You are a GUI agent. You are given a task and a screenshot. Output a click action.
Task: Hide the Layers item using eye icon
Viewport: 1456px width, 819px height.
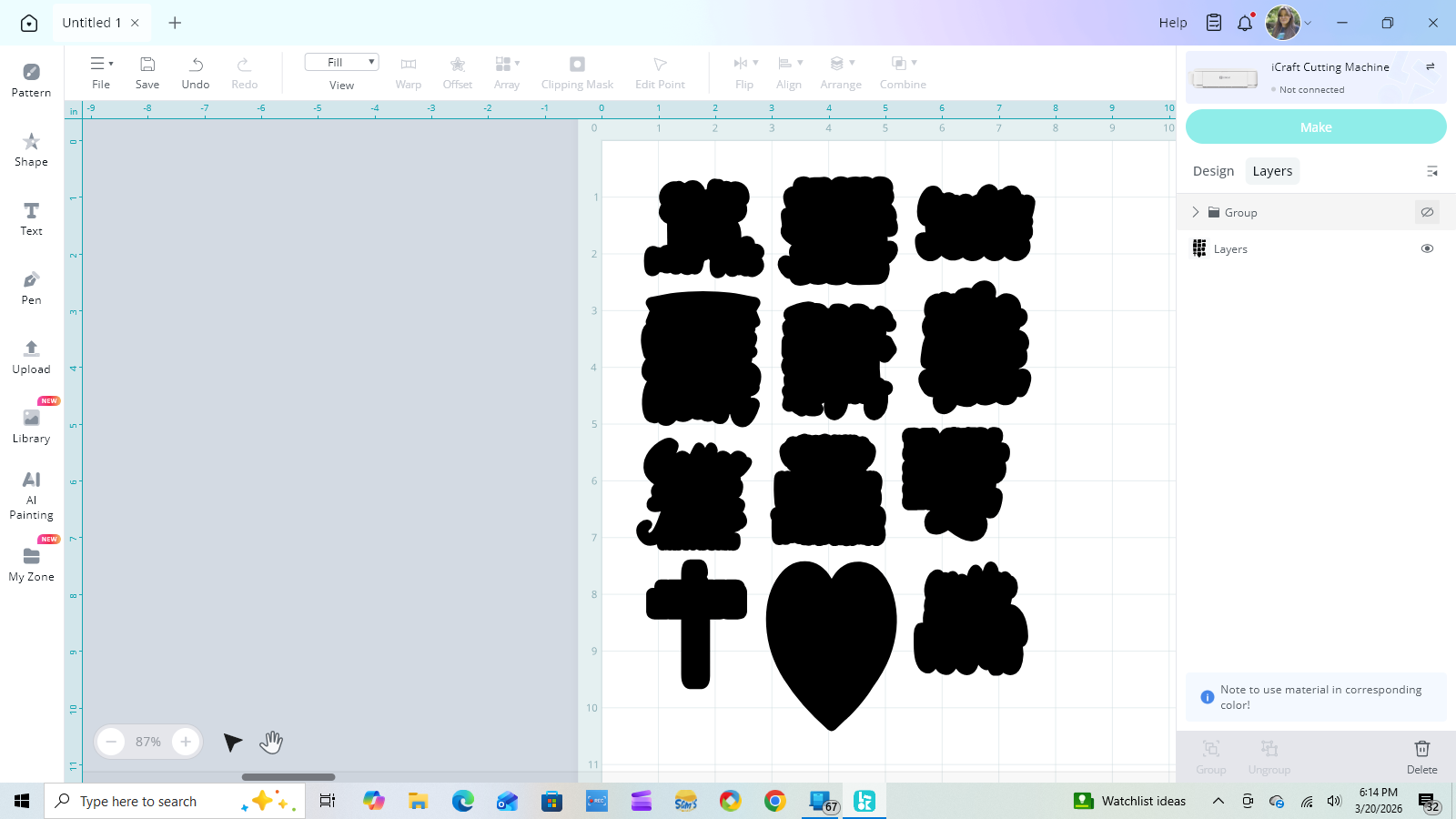[x=1427, y=248]
